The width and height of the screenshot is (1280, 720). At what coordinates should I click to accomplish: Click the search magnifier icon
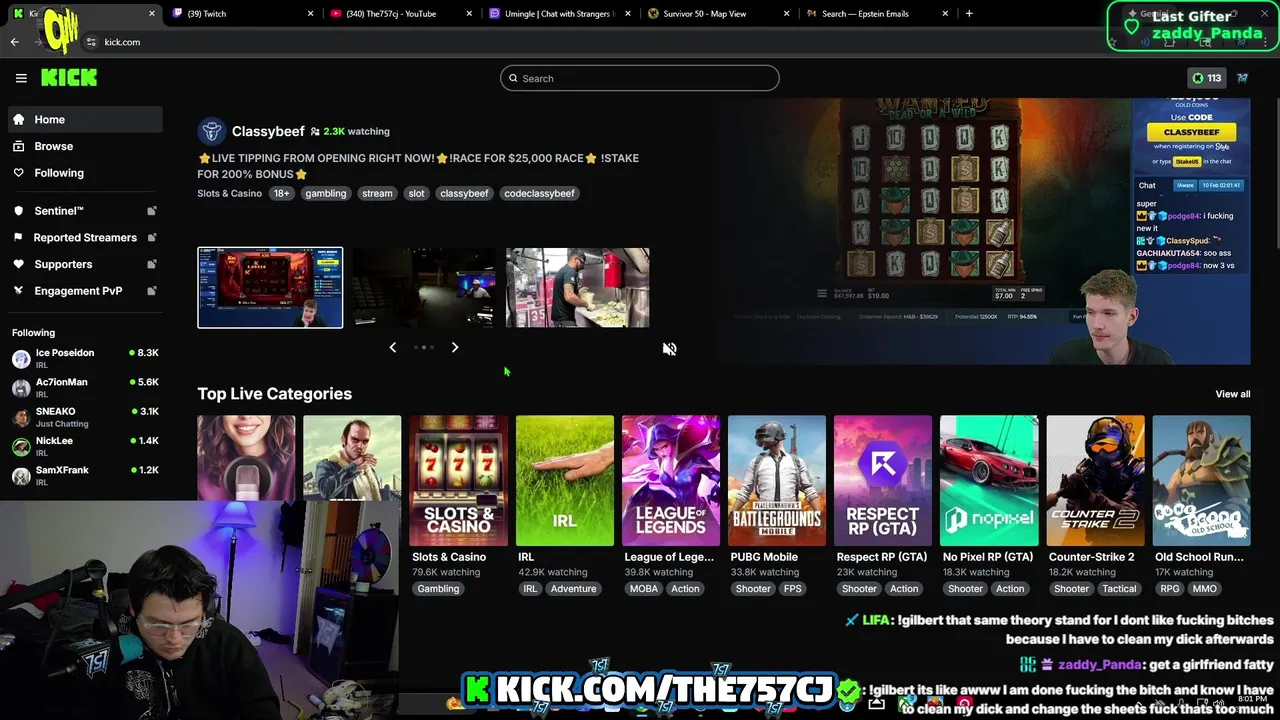pos(514,78)
